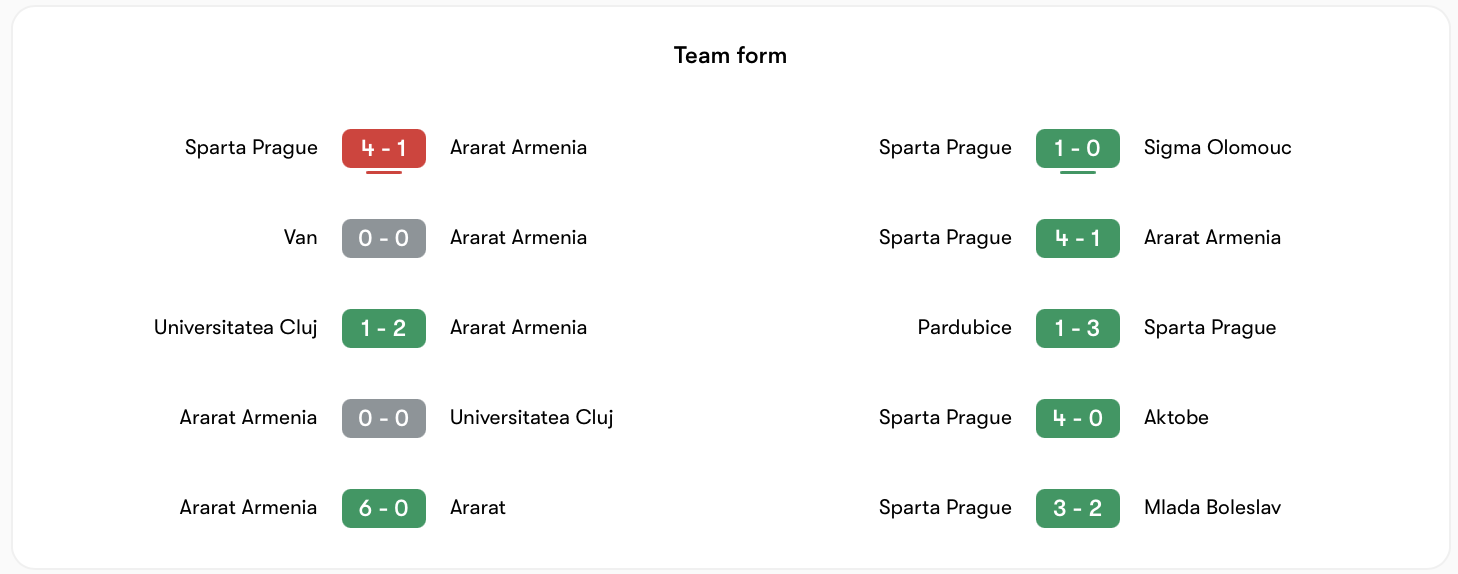Click the 4 - 0 score against Aktobe

pyautogui.click(x=1078, y=418)
